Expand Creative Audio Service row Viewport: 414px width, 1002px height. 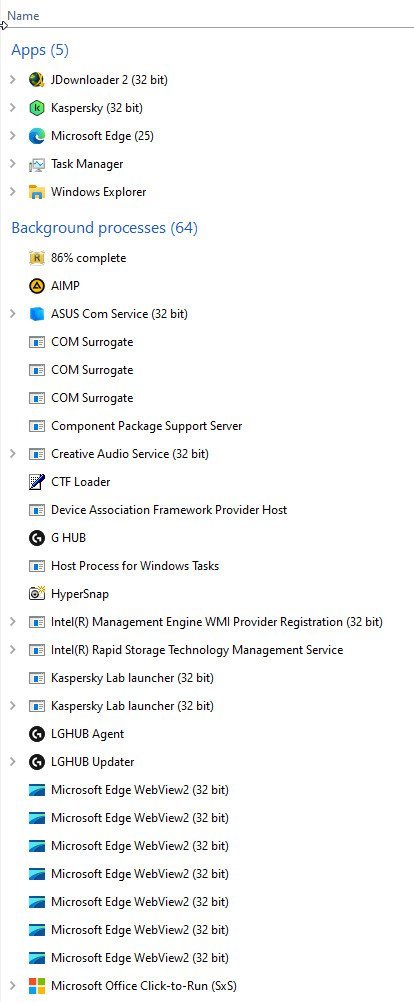(x=13, y=454)
